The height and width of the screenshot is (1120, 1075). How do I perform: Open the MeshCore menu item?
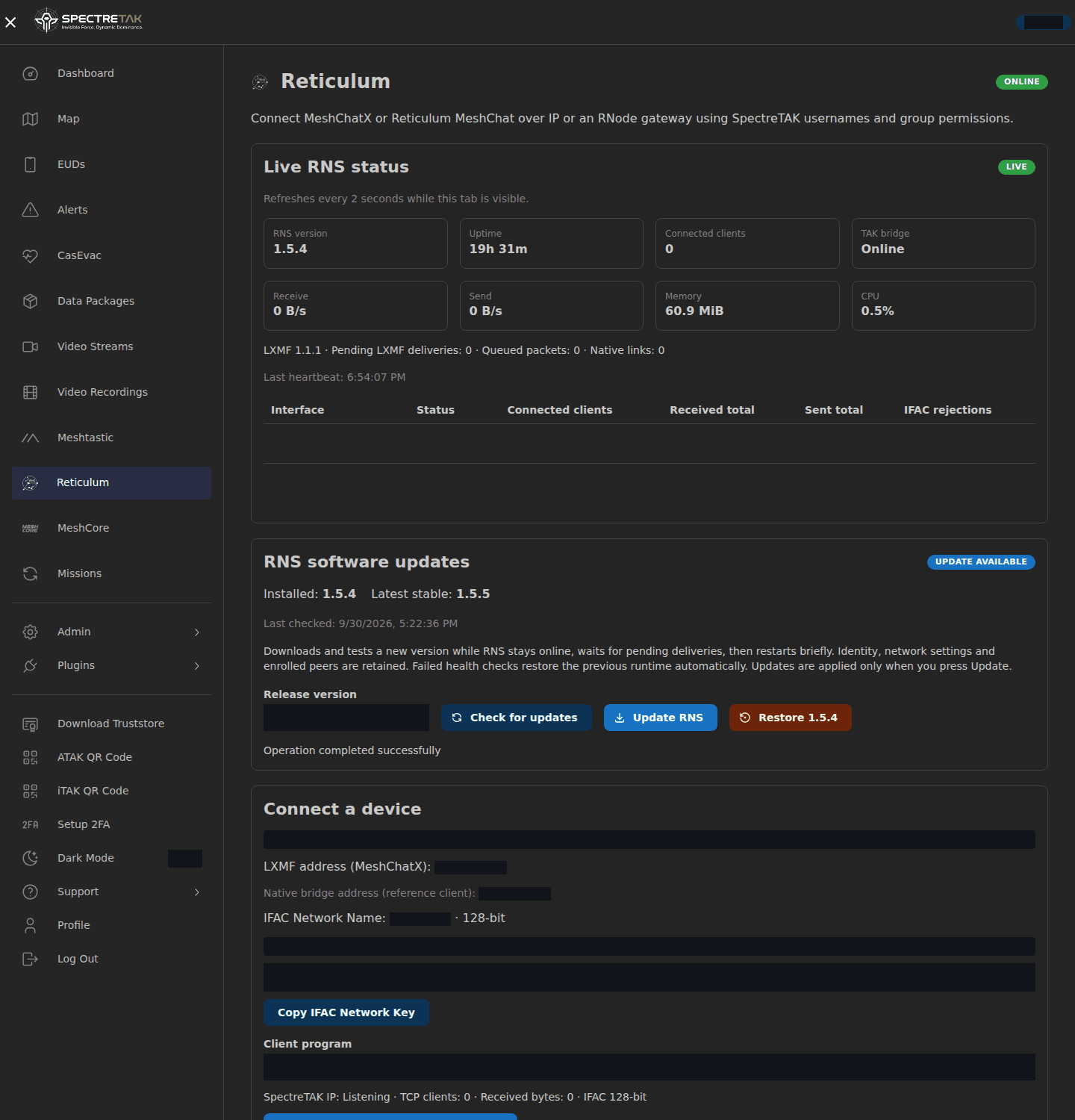tap(111, 528)
